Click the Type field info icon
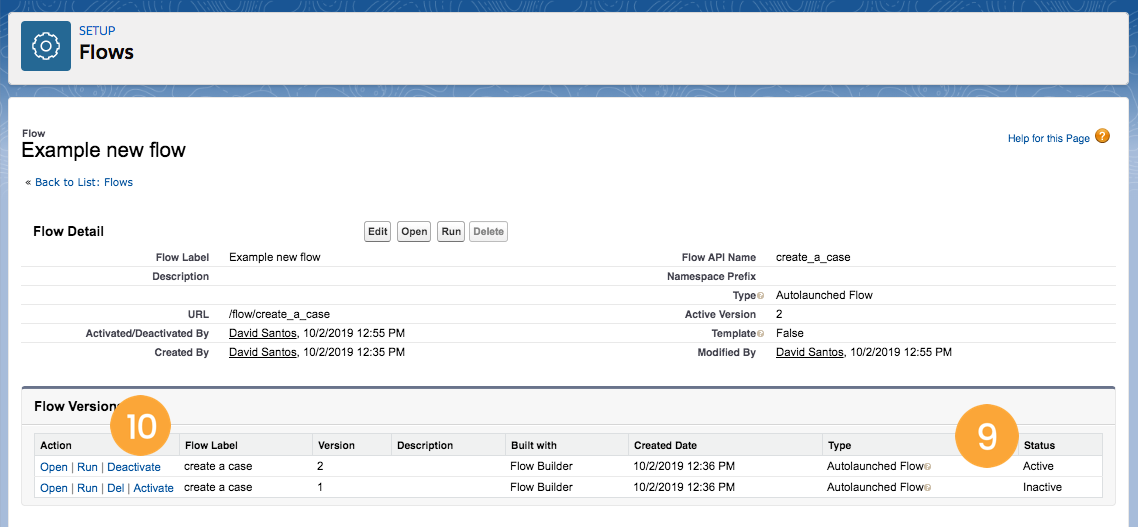 761,296
